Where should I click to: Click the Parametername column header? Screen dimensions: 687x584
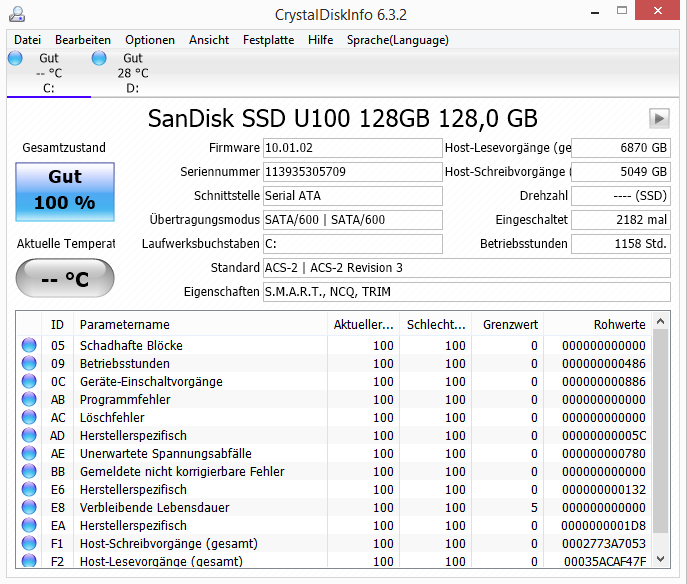point(201,324)
